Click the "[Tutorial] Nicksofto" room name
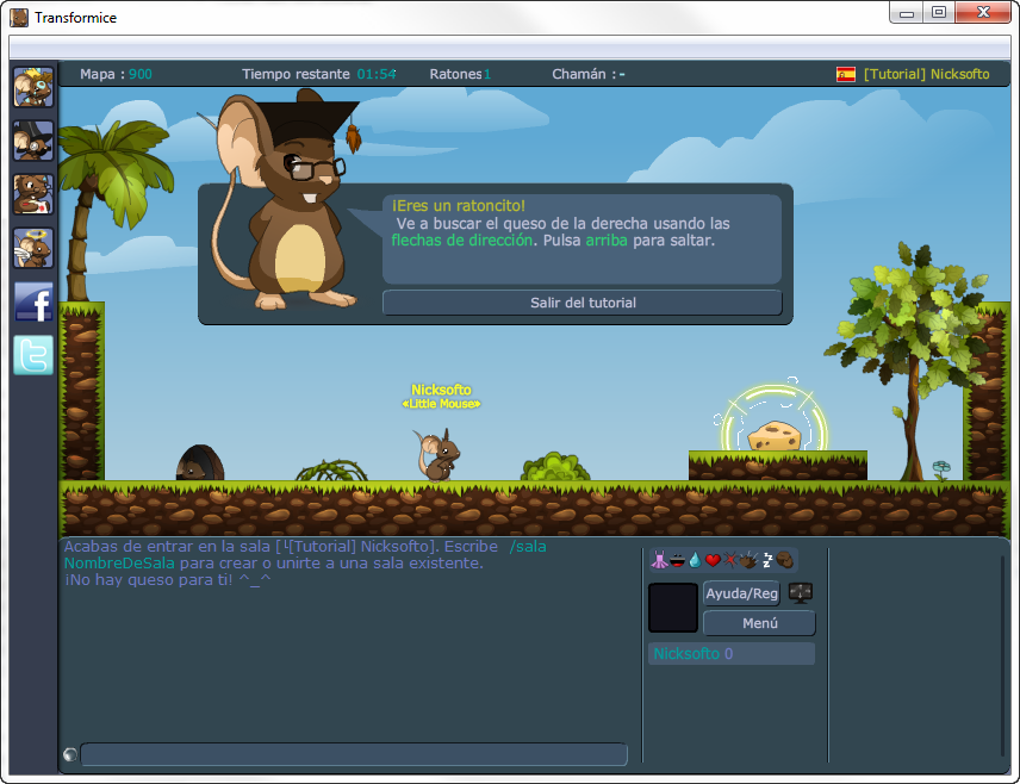 [926, 74]
